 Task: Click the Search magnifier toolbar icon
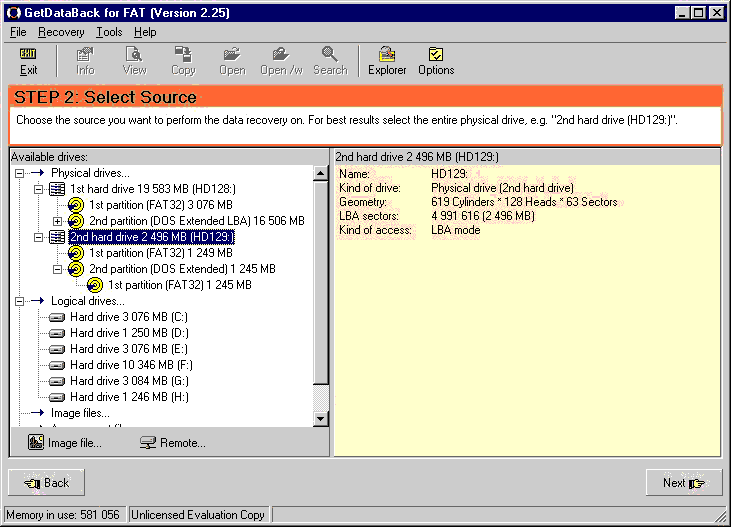(x=330, y=61)
